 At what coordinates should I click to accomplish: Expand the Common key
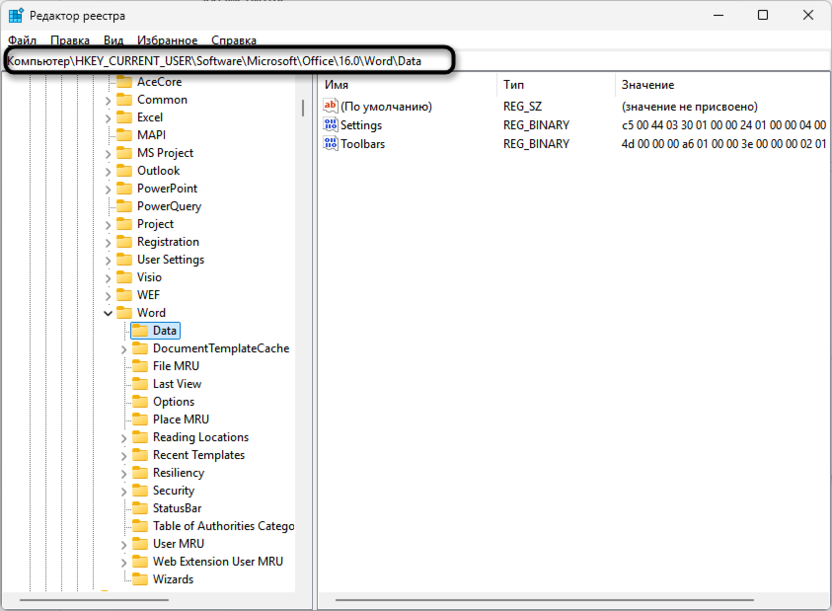(x=108, y=100)
